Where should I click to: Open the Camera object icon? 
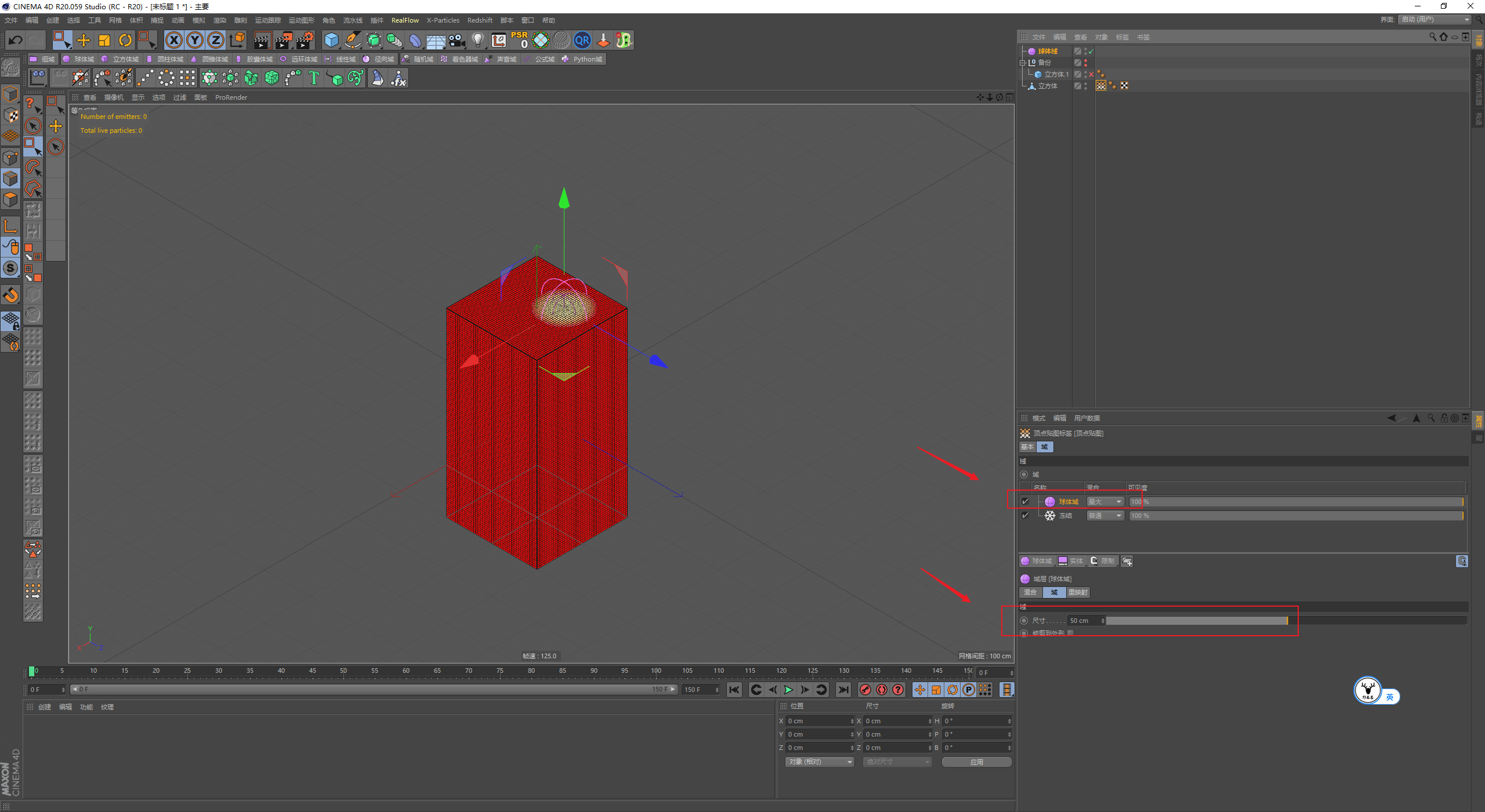pos(457,40)
